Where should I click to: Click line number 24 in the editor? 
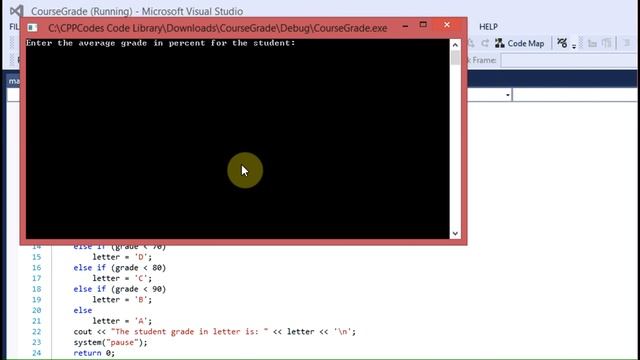point(37,353)
